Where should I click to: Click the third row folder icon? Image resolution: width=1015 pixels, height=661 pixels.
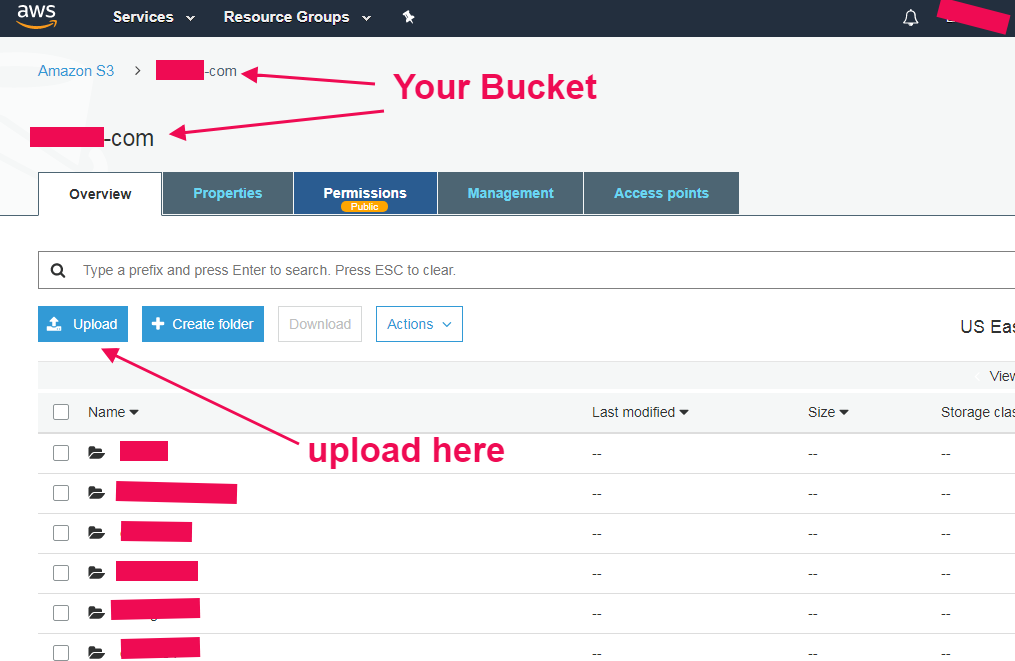96,533
